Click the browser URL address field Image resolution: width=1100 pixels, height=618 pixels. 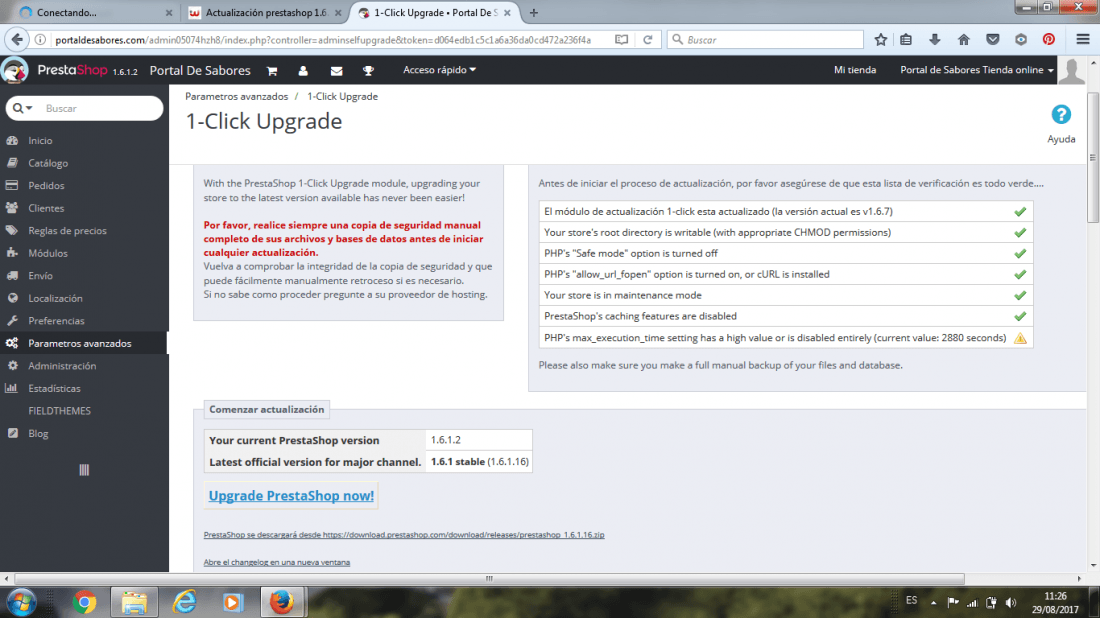point(323,40)
